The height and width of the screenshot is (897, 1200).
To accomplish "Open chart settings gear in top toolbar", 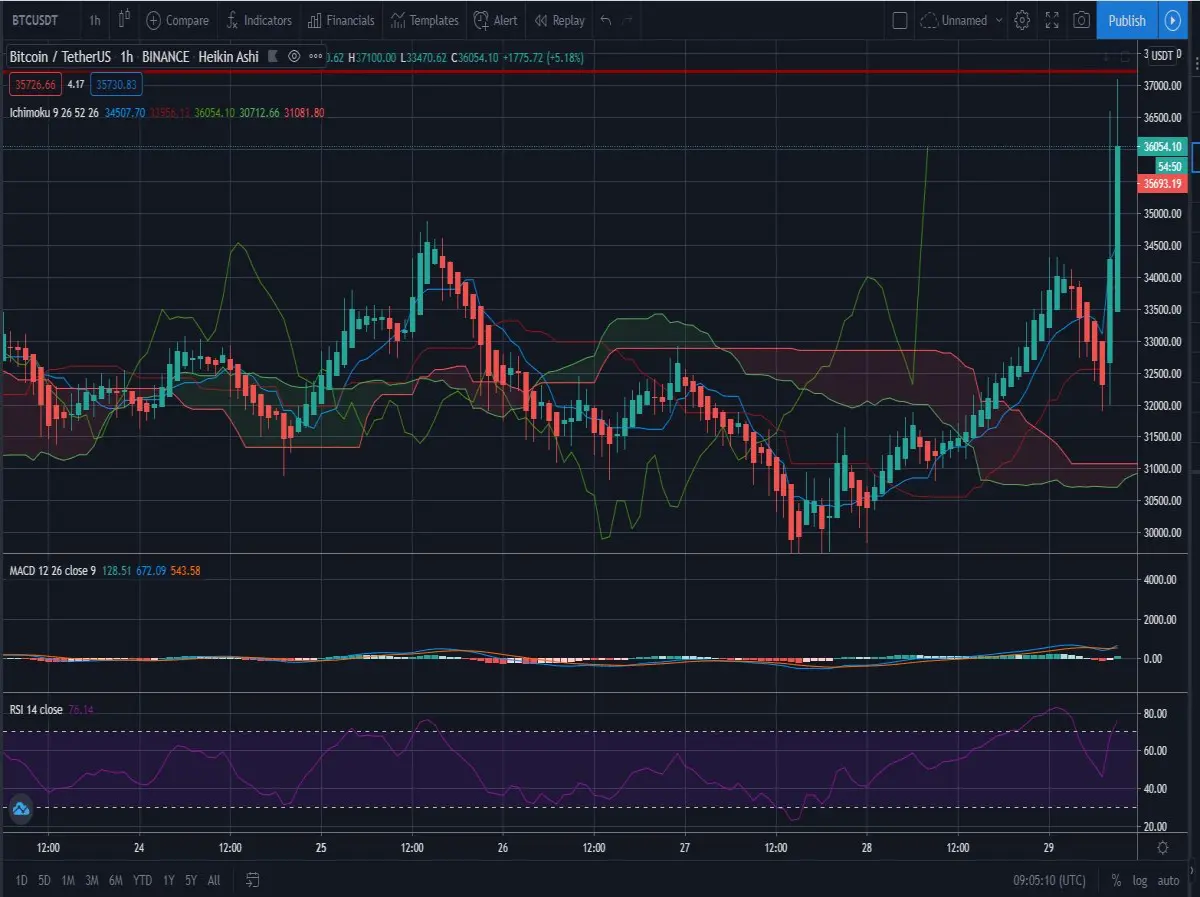I will click(1022, 20).
